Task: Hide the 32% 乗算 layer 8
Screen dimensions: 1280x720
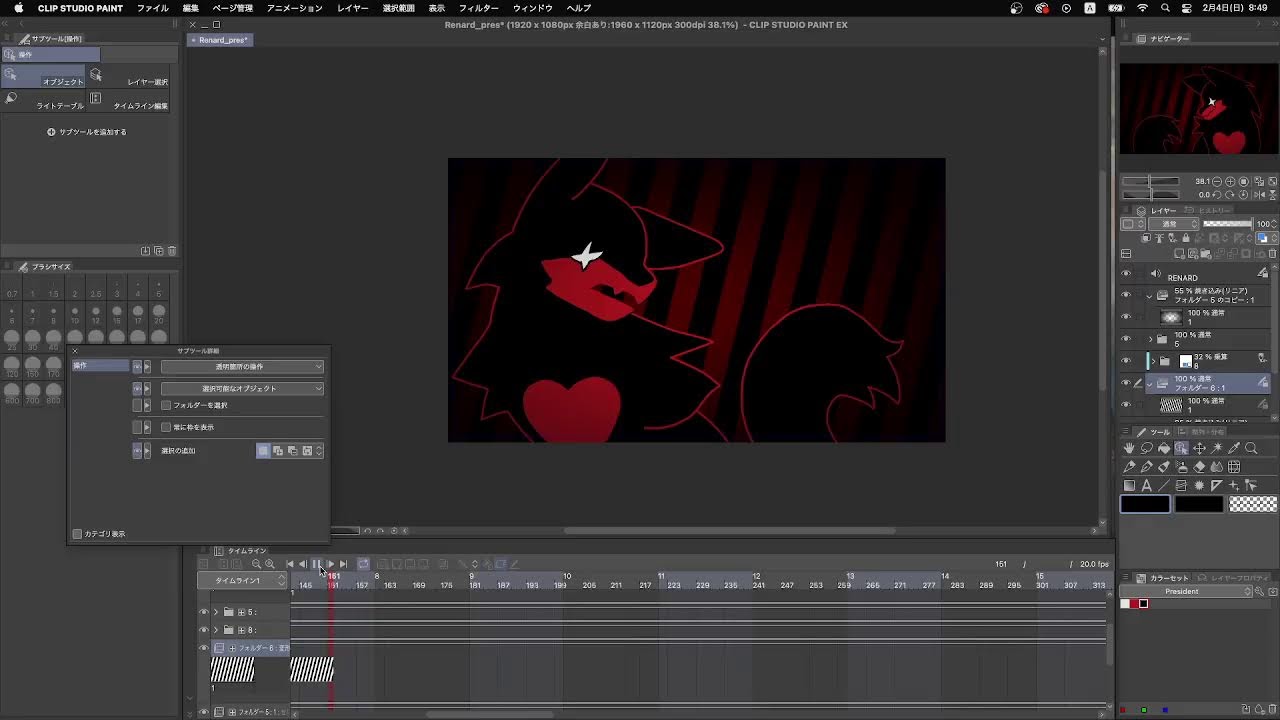Action: pos(1126,361)
